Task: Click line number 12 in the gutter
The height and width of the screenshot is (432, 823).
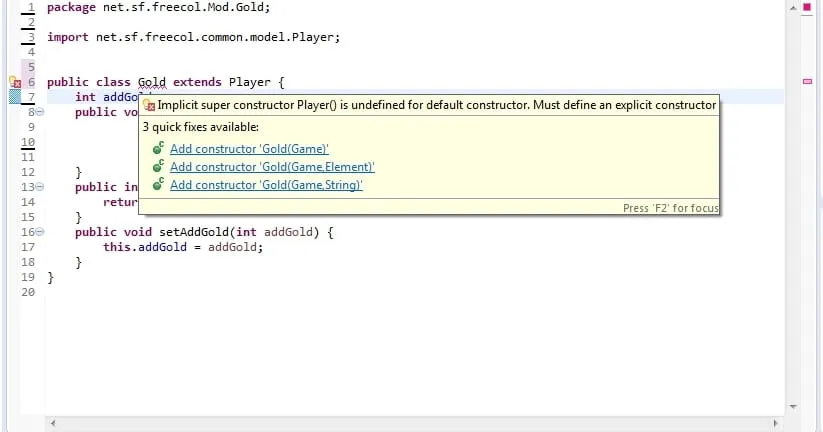Action: click(28, 172)
